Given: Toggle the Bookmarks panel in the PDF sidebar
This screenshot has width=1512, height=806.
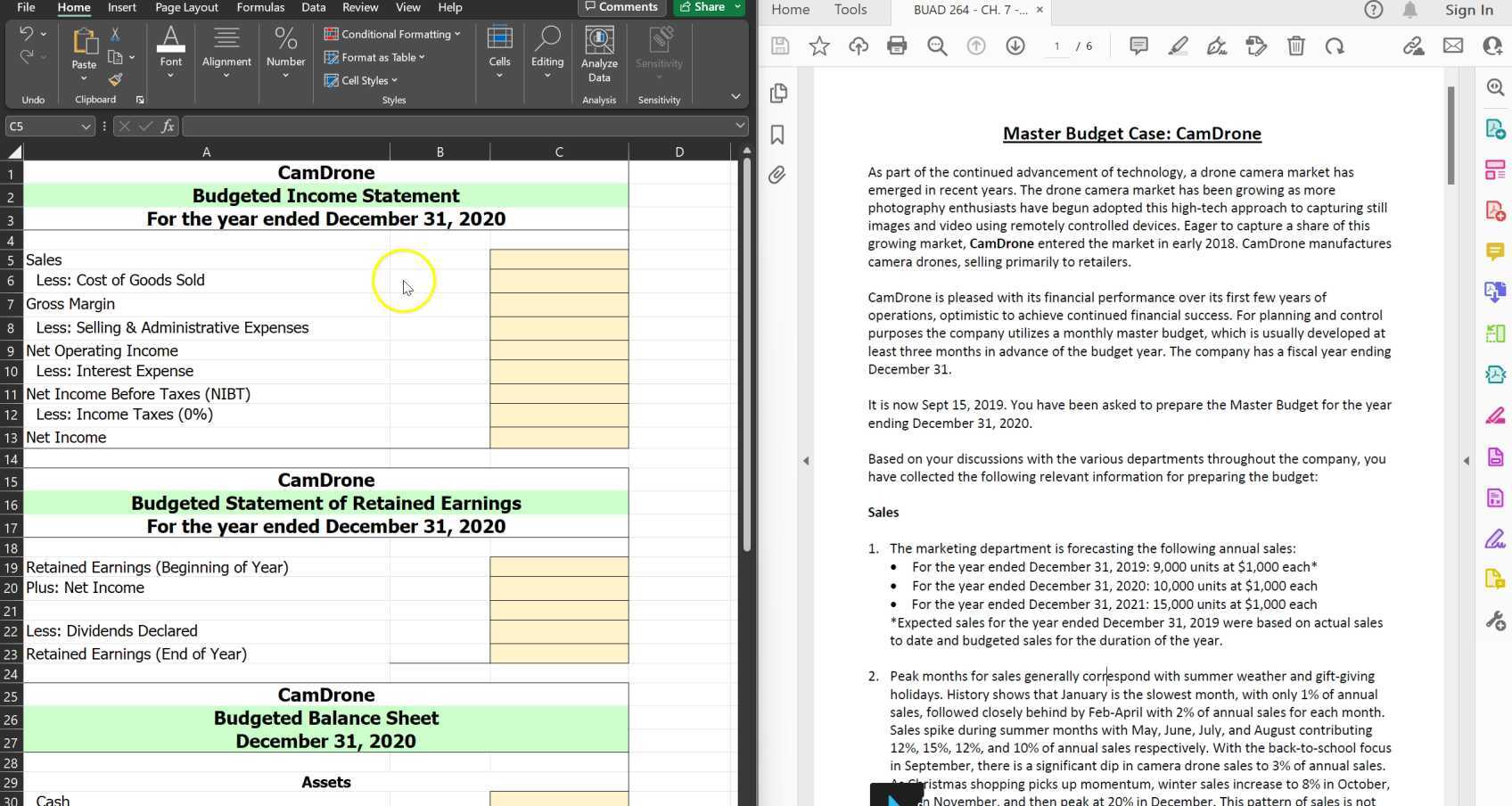Looking at the screenshot, I should click(x=777, y=134).
